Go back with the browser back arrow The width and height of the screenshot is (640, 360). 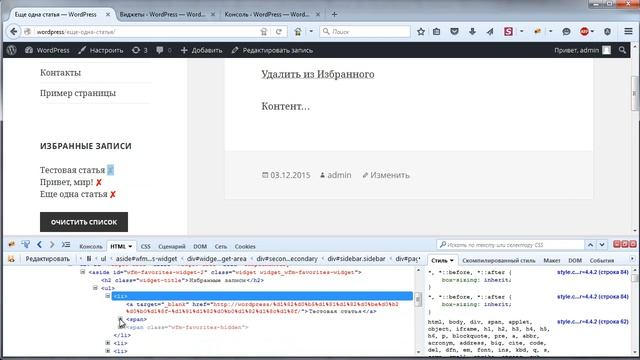click(13, 31)
